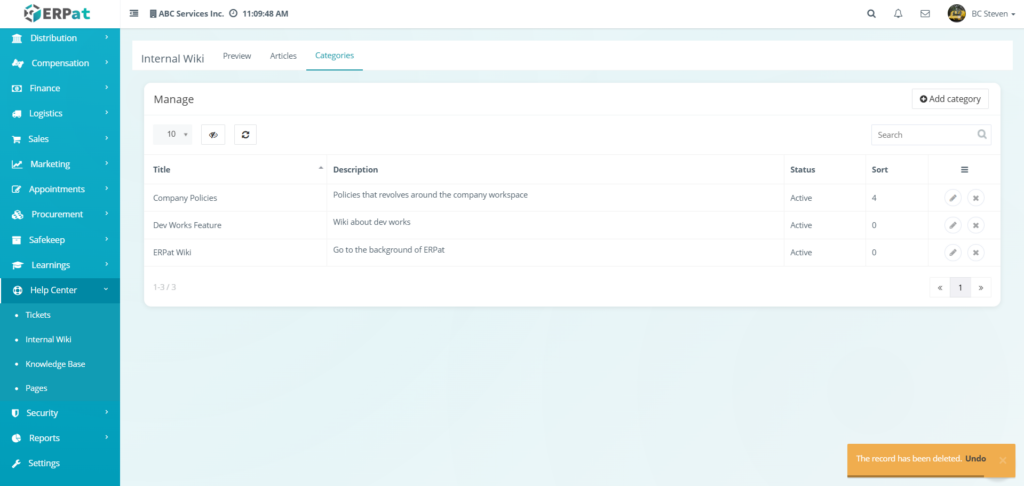
Task: Open search via the top bar magnifier icon
Action: click(x=871, y=13)
